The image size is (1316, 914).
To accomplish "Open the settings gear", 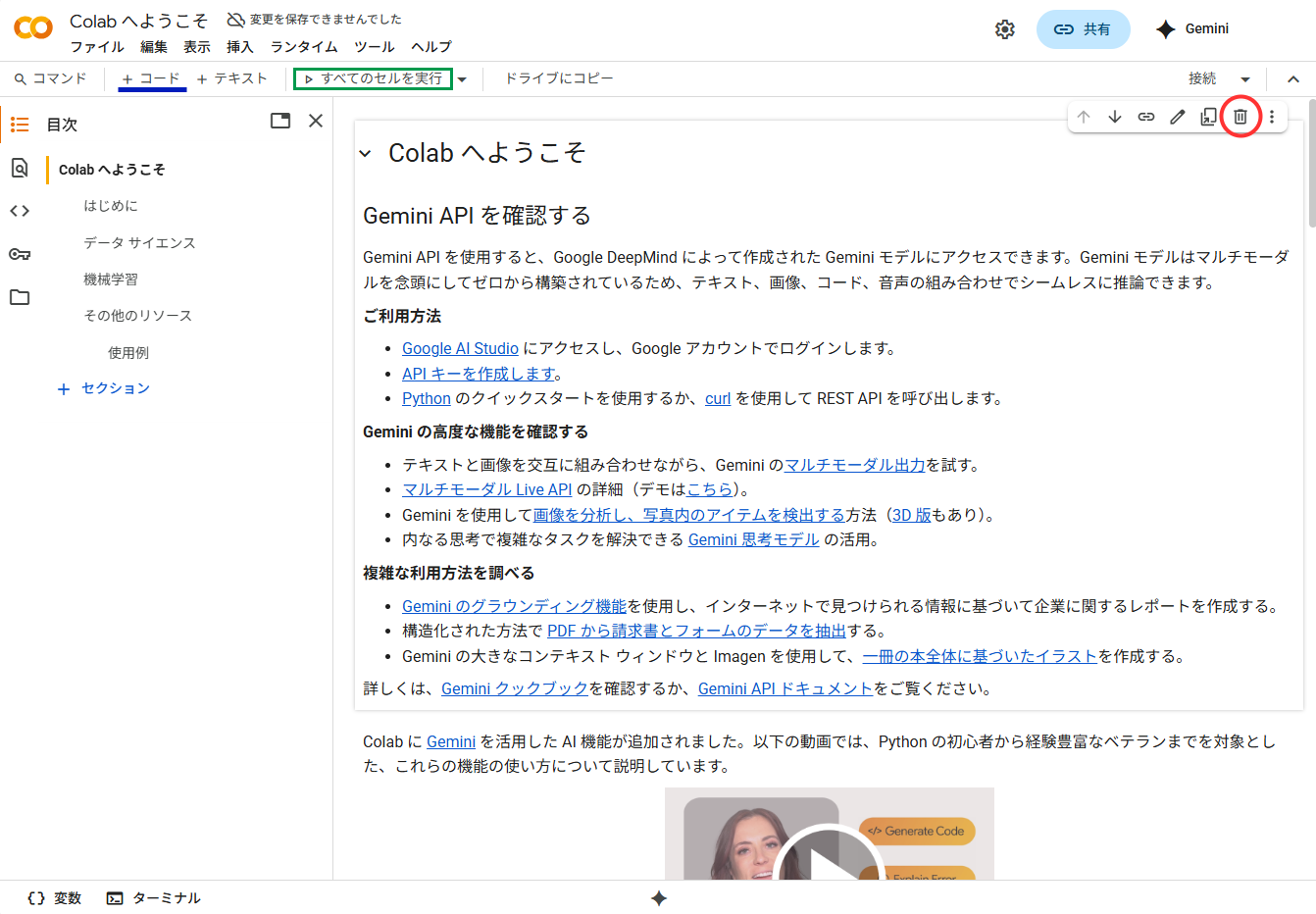I will click(x=1004, y=28).
